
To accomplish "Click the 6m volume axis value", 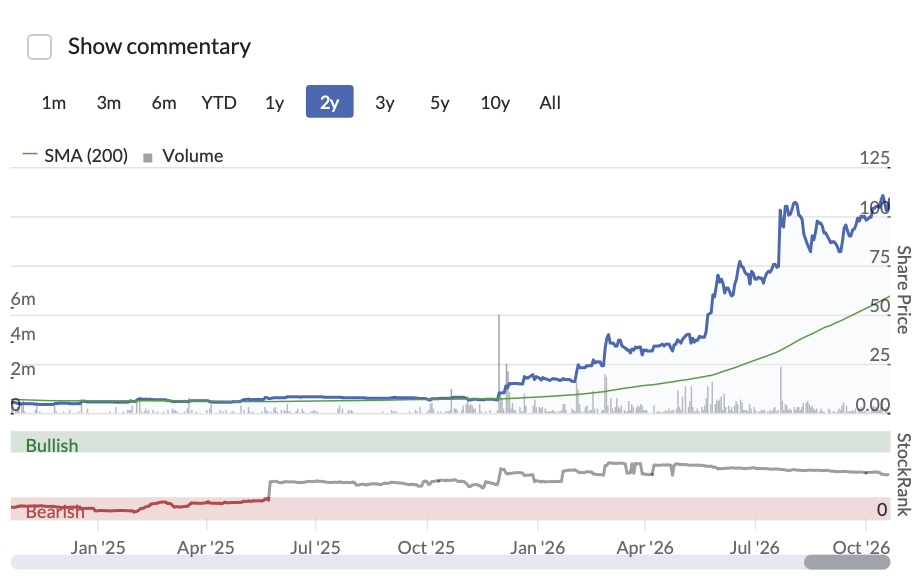I will pyautogui.click(x=24, y=299).
